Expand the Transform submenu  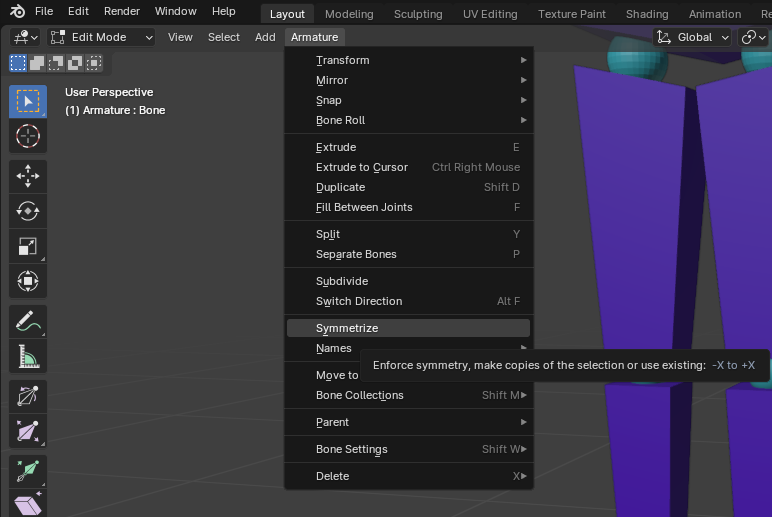409,60
